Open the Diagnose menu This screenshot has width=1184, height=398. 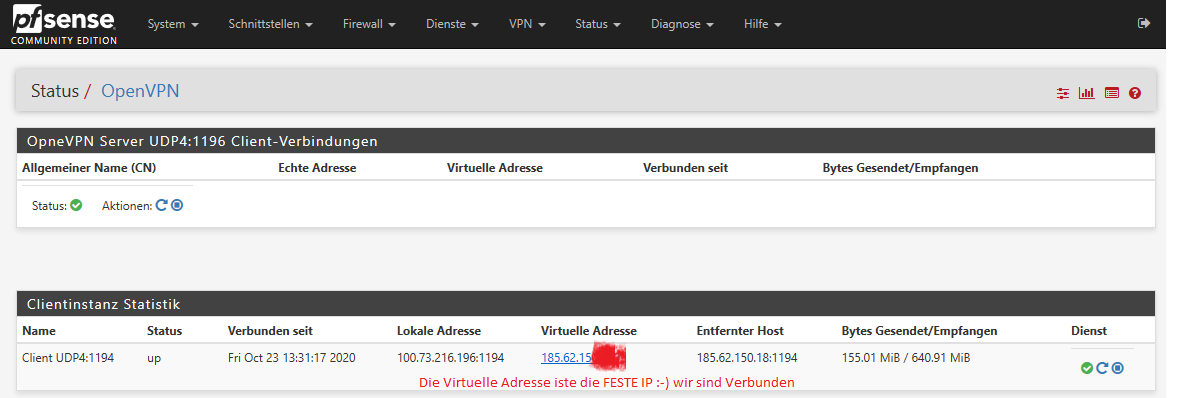pyautogui.click(x=682, y=24)
